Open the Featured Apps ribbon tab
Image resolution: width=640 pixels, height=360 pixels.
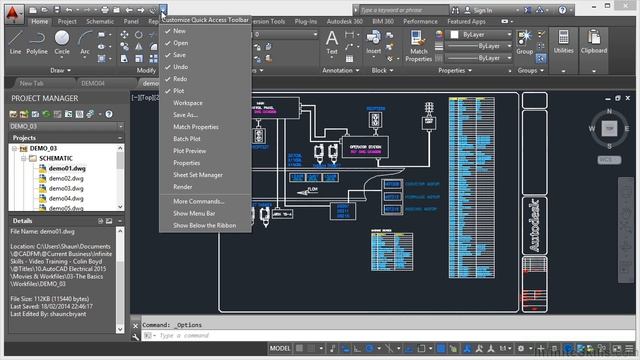point(466,21)
